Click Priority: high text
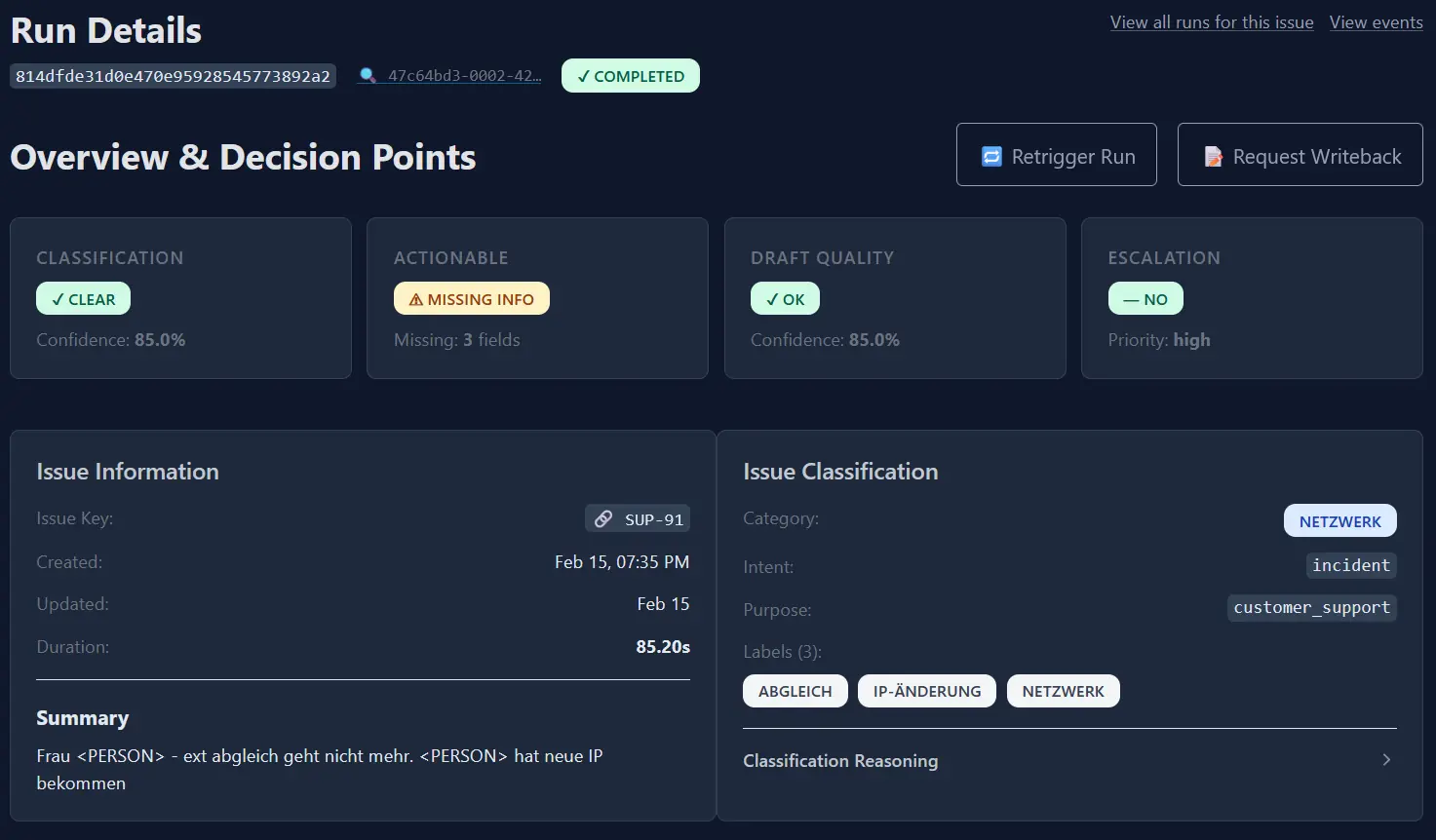The height and width of the screenshot is (840, 1436). 1159,340
